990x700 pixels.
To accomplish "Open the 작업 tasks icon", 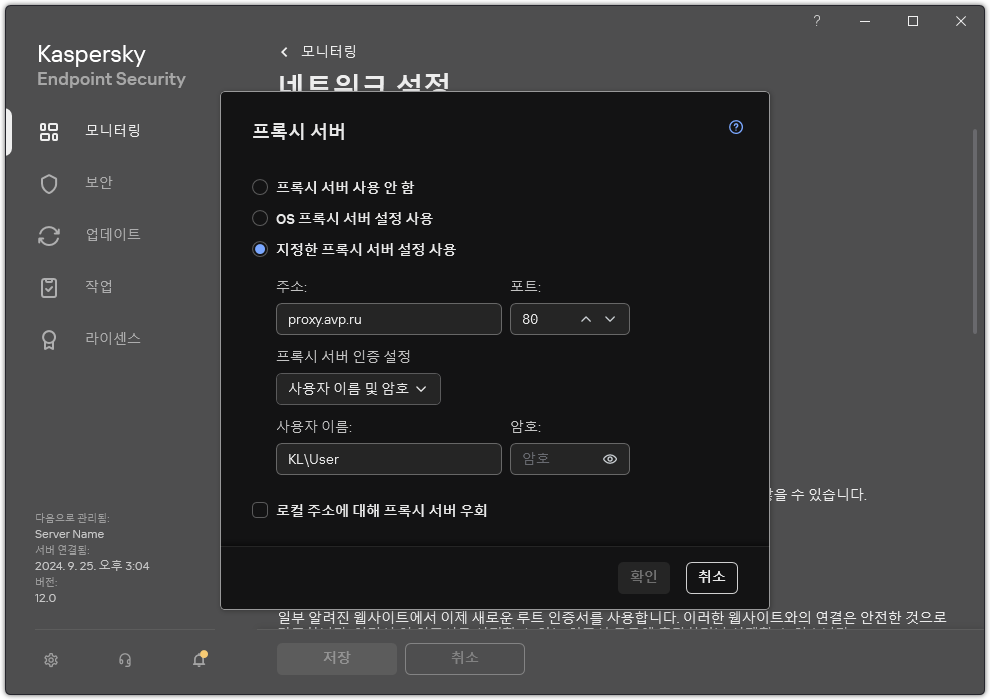I will (x=48, y=287).
